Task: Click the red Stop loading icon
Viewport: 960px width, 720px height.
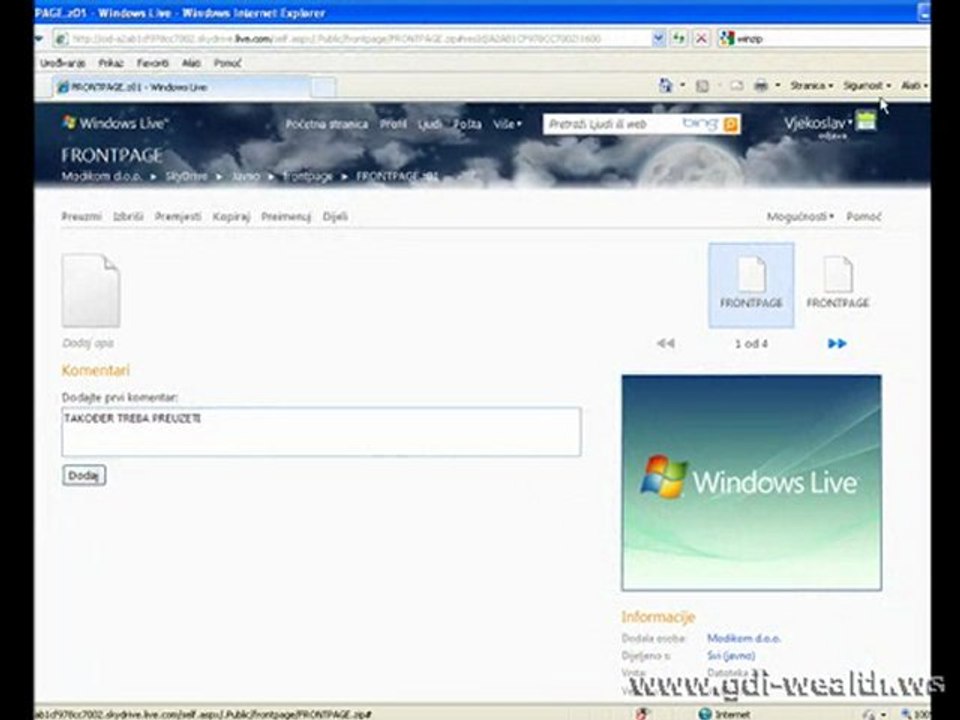Action: 701,39
